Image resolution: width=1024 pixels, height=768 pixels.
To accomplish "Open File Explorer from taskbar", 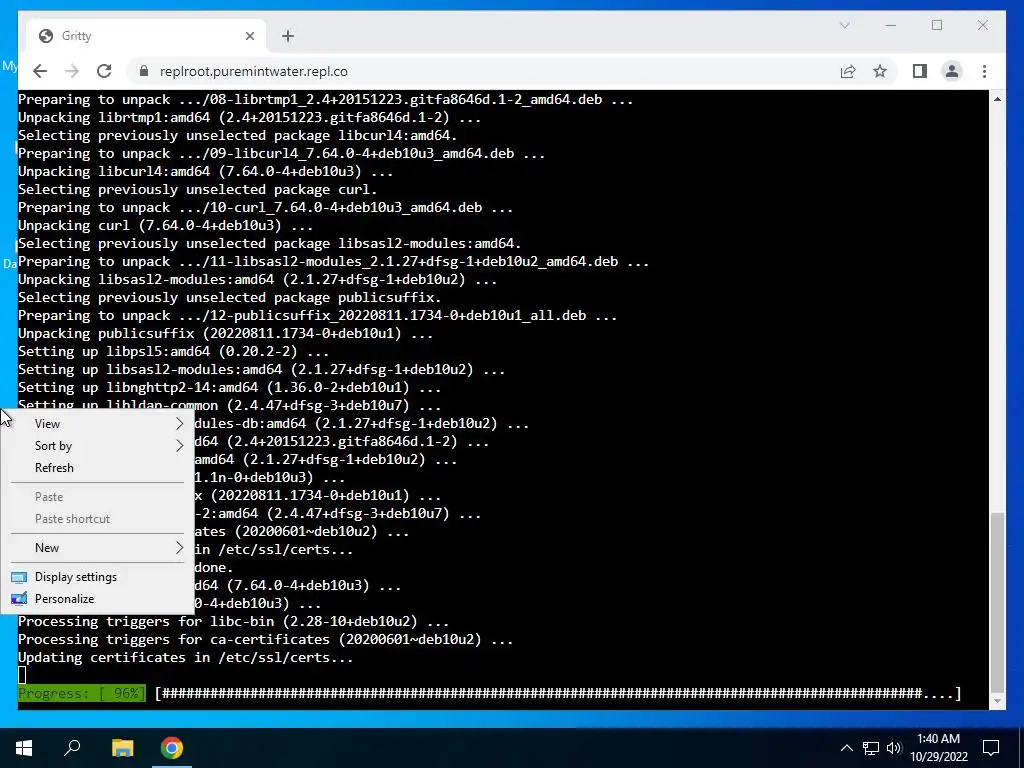I will point(122,748).
